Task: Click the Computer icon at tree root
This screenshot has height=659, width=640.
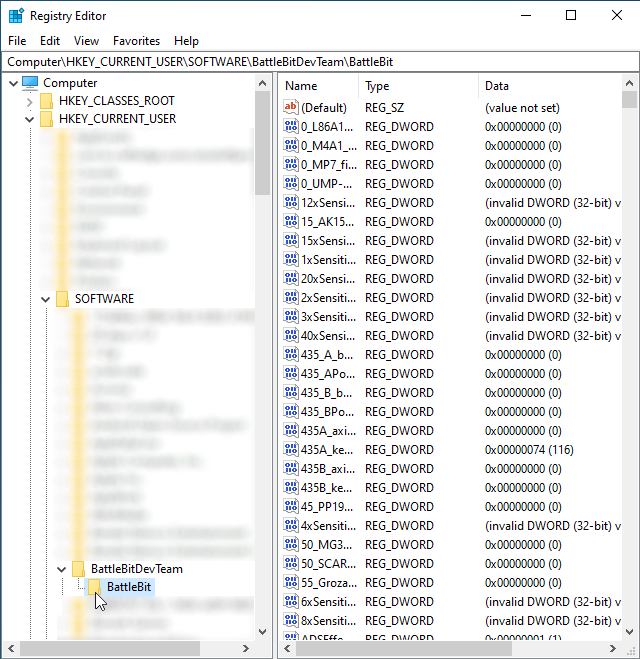Action: 30,83
